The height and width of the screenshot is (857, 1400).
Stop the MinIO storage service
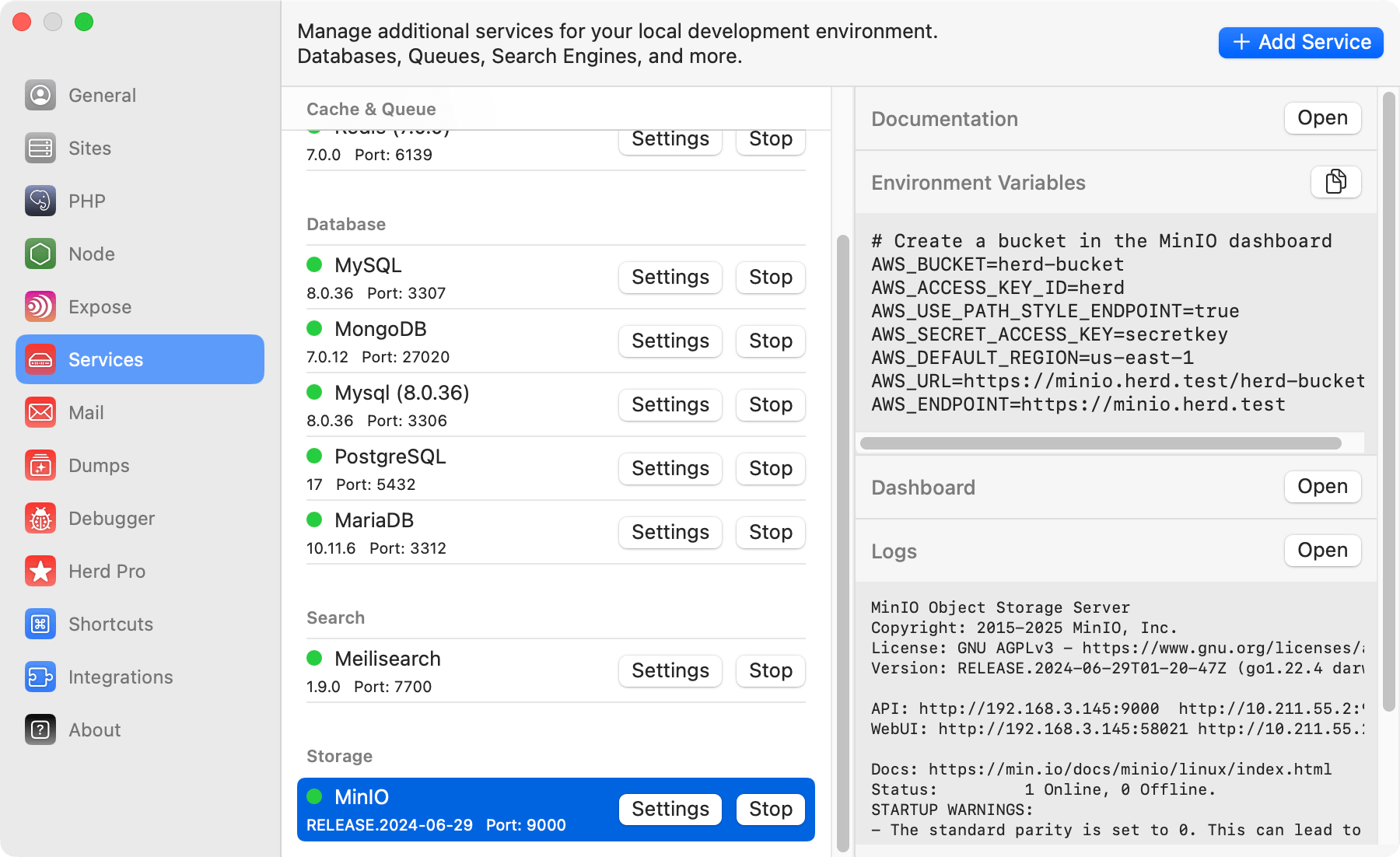pos(769,809)
